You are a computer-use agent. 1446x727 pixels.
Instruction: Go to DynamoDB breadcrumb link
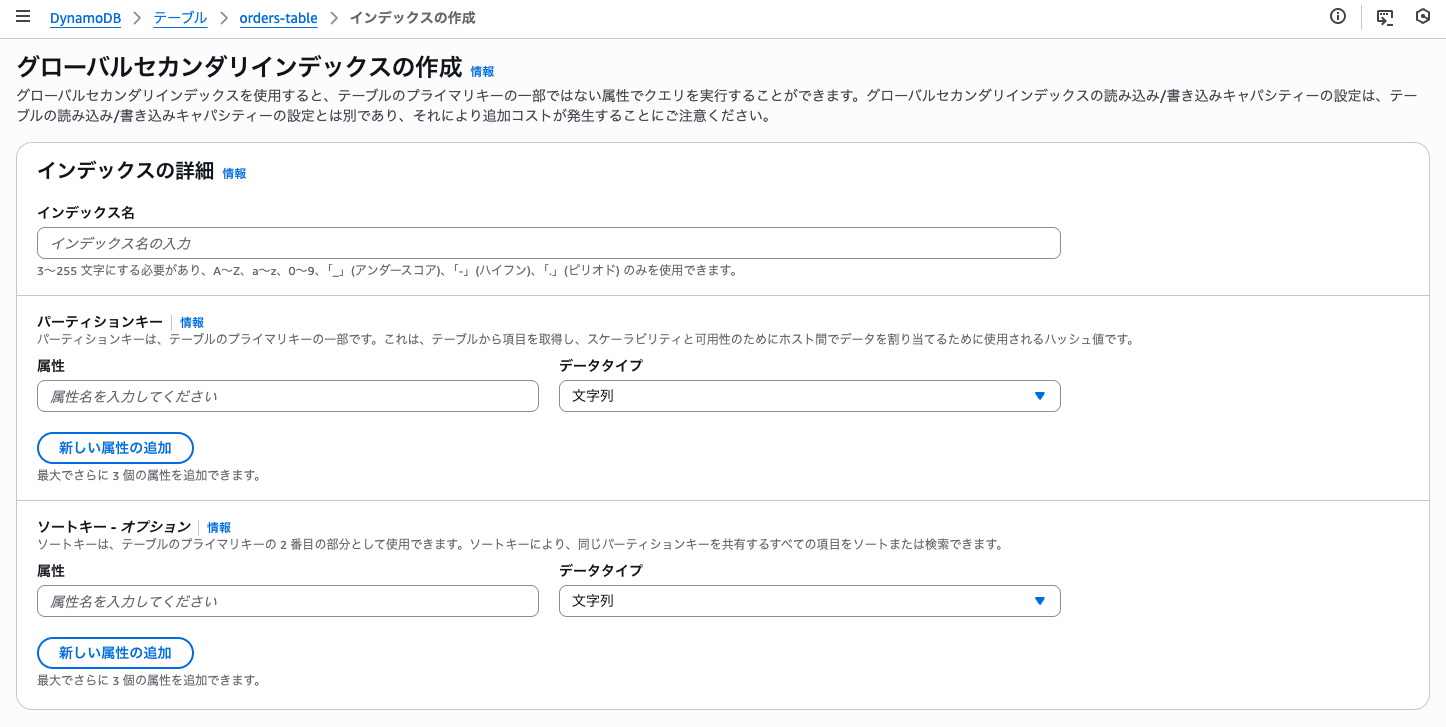pos(85,18)
